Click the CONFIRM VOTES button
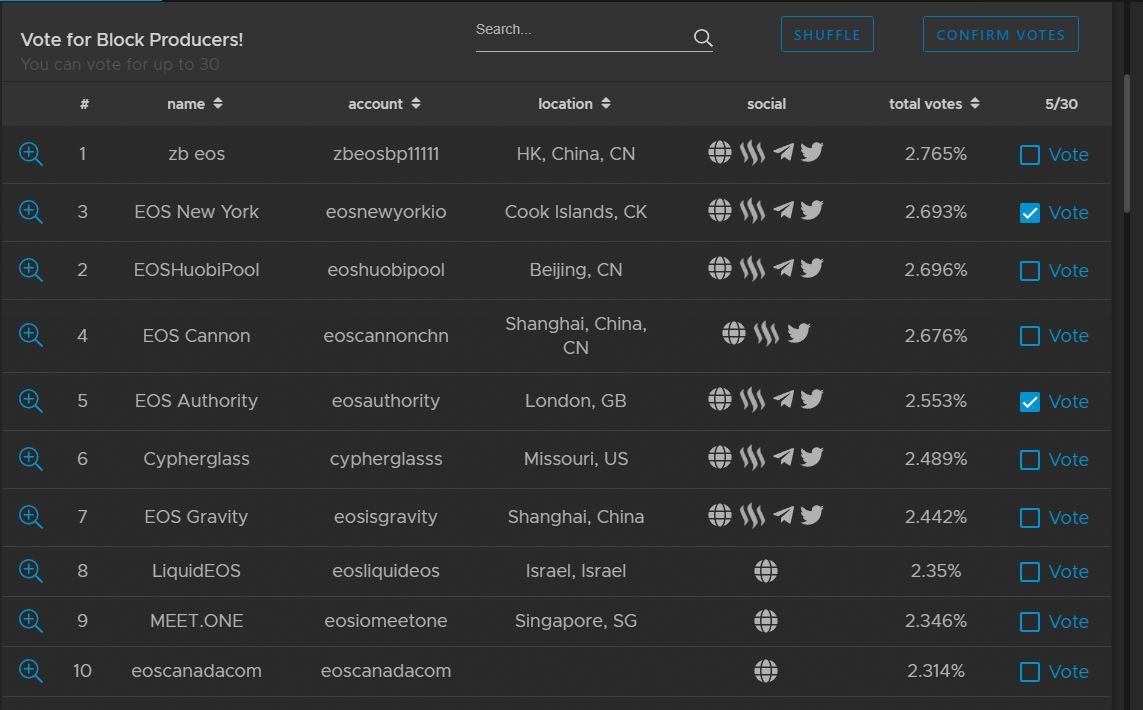1143x710 pixels. (x=1000, y=34)
